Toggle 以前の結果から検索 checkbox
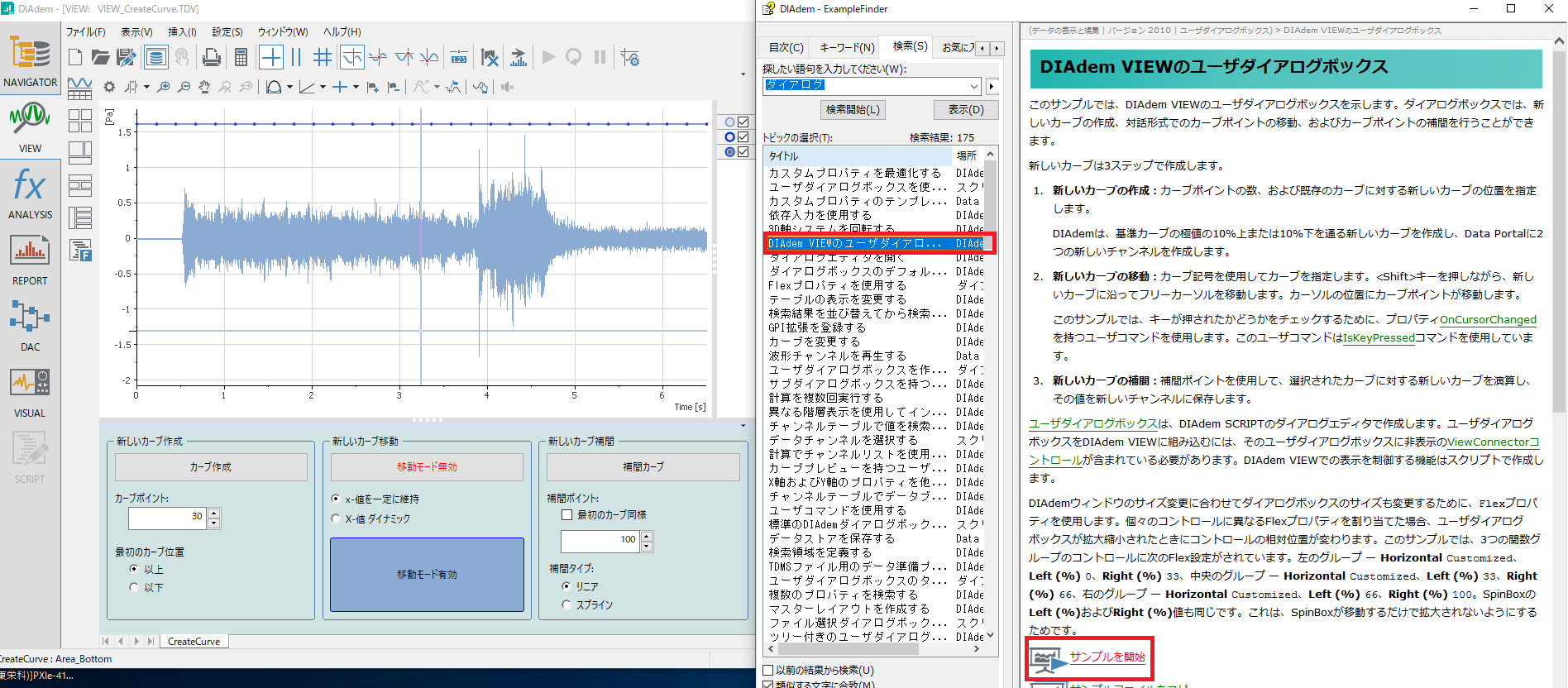This screenshot has height=688, width=1568. 768,670
